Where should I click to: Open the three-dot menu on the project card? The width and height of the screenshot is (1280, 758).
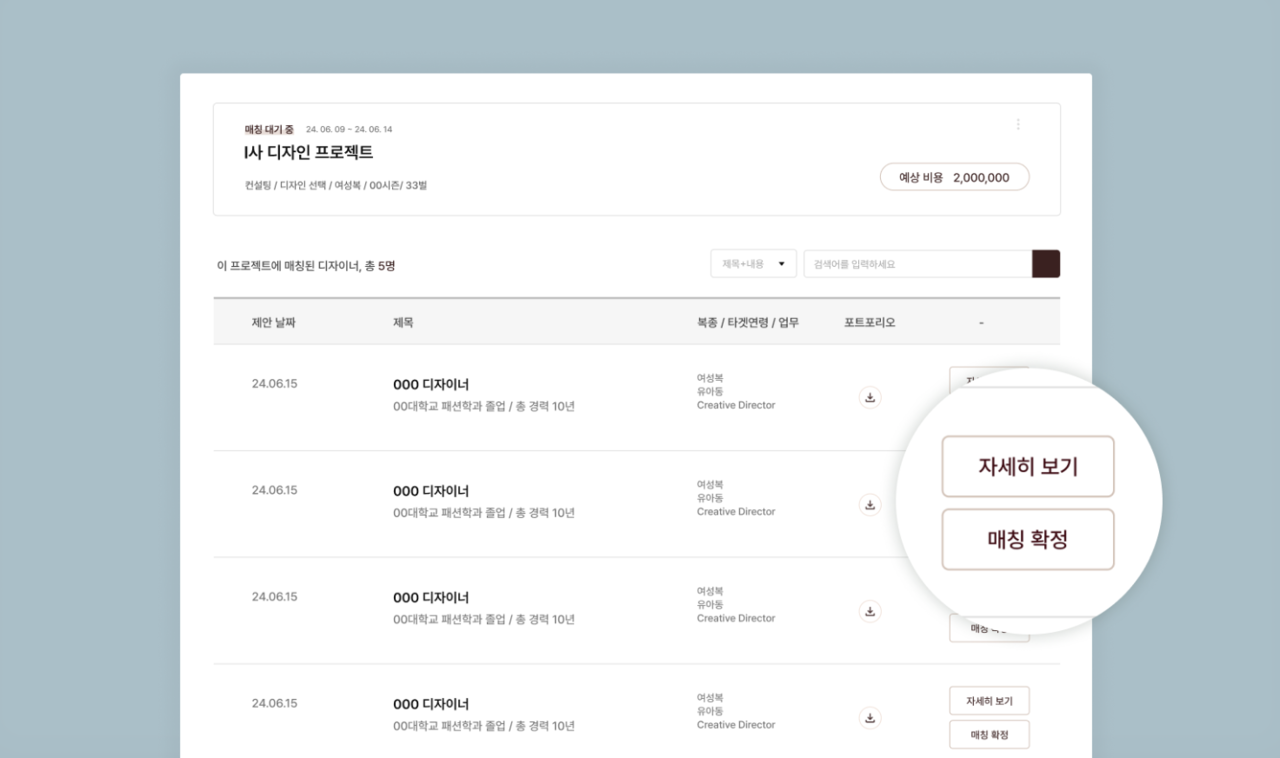point(1018,124)
